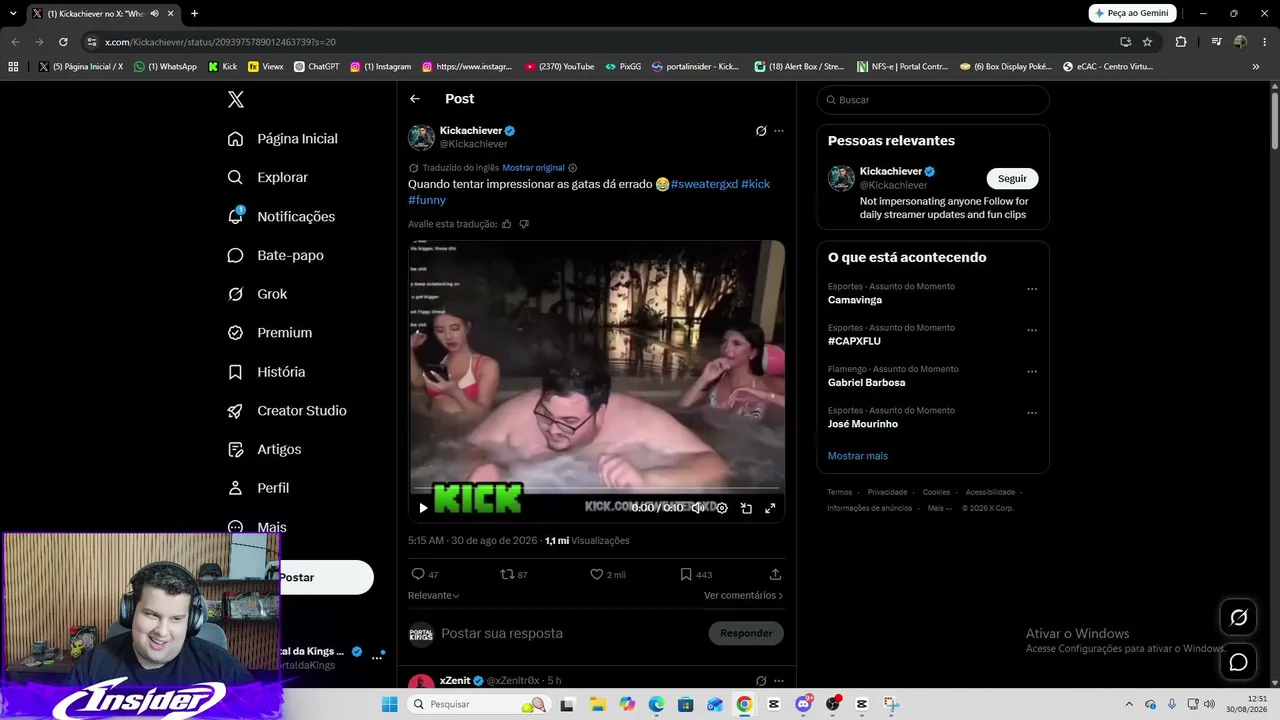Open File Explorer from the taskbar

598,704
